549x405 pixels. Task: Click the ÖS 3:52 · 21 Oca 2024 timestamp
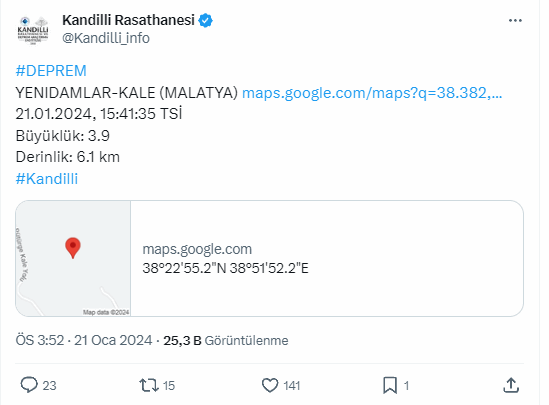coord(84,340)
